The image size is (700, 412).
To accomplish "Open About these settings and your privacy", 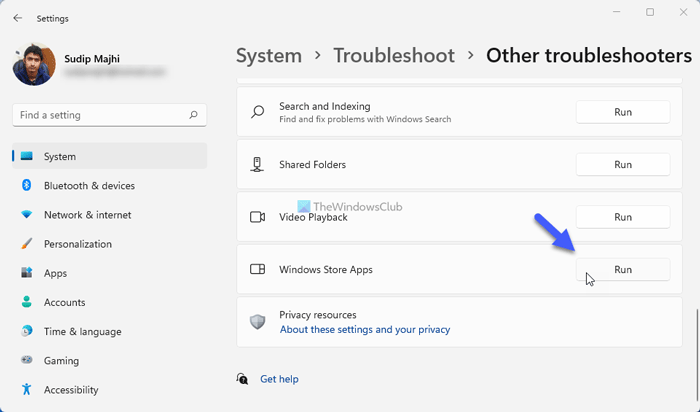I will 364,329.
